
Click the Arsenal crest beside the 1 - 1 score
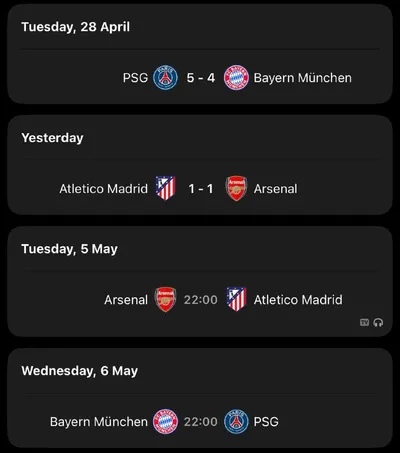(x=236, y=189)
